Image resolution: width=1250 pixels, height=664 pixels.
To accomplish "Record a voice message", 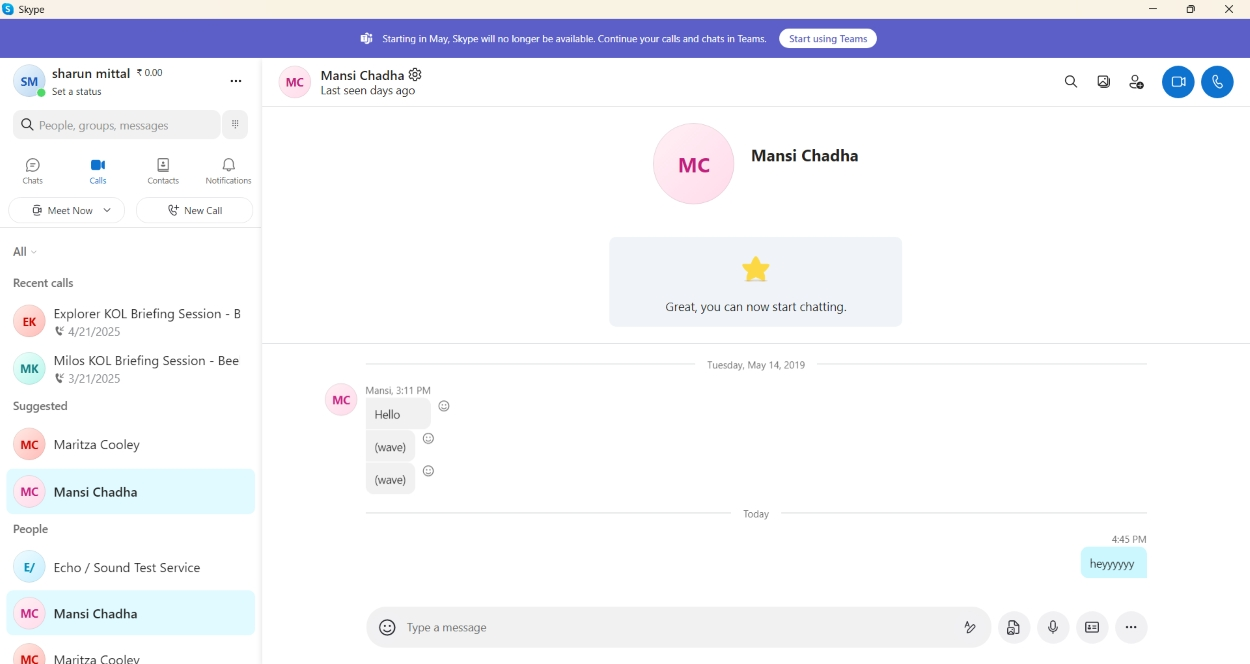I will (1053, 627).
